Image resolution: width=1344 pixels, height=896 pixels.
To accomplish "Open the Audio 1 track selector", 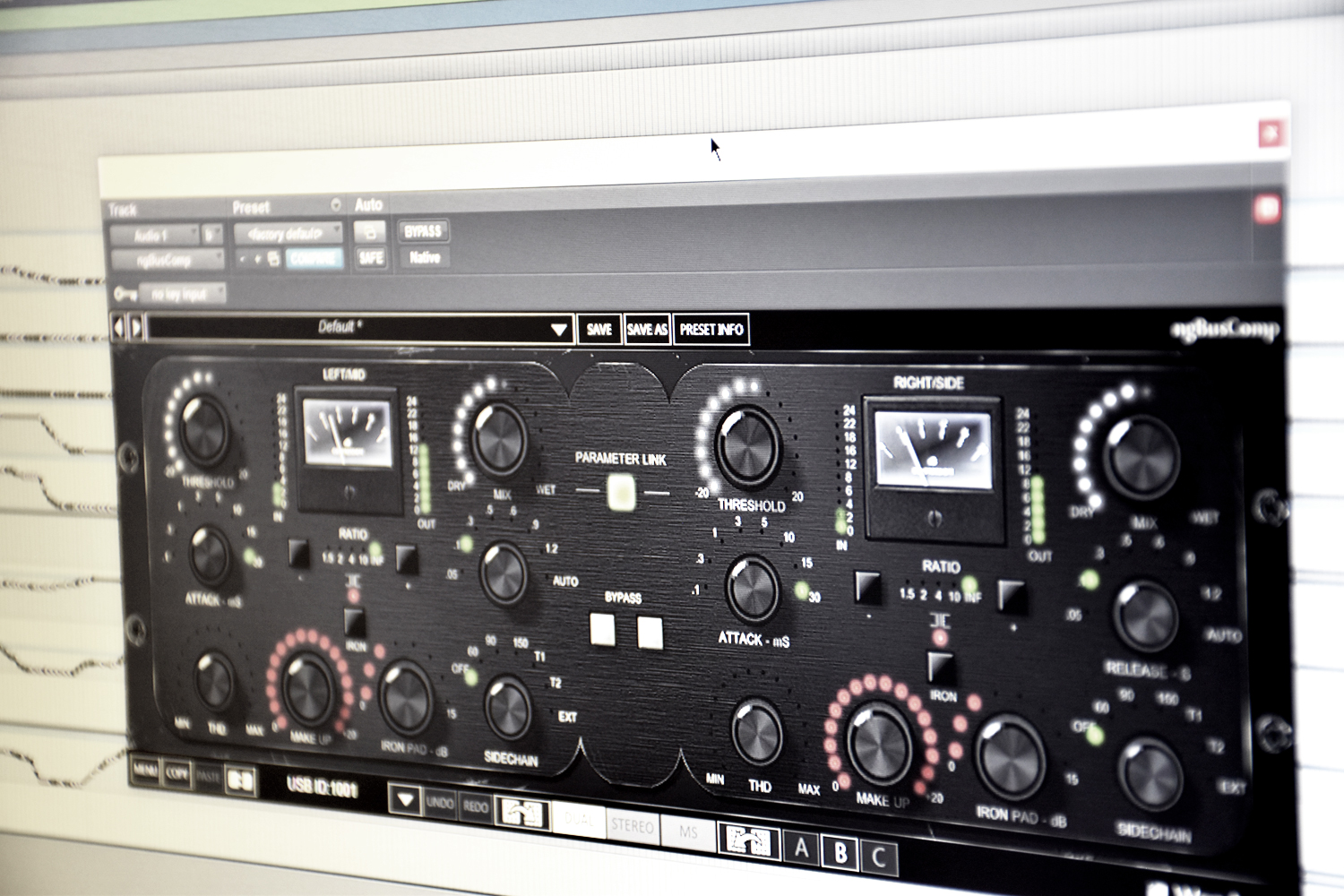I will coord(153,236).
